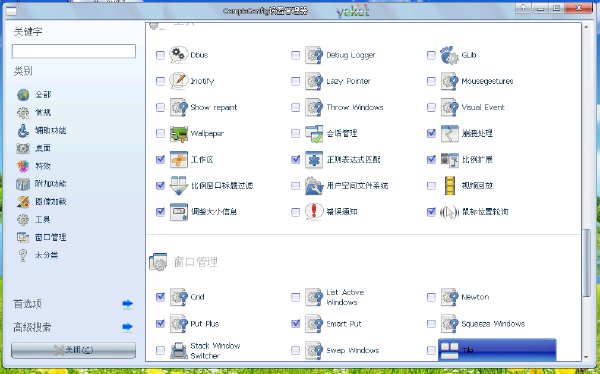Image resolution: width=600 pixels, height=374 pixels.
Task: Enable the 视频回放 checkbox
Action: tap(431, 185)
